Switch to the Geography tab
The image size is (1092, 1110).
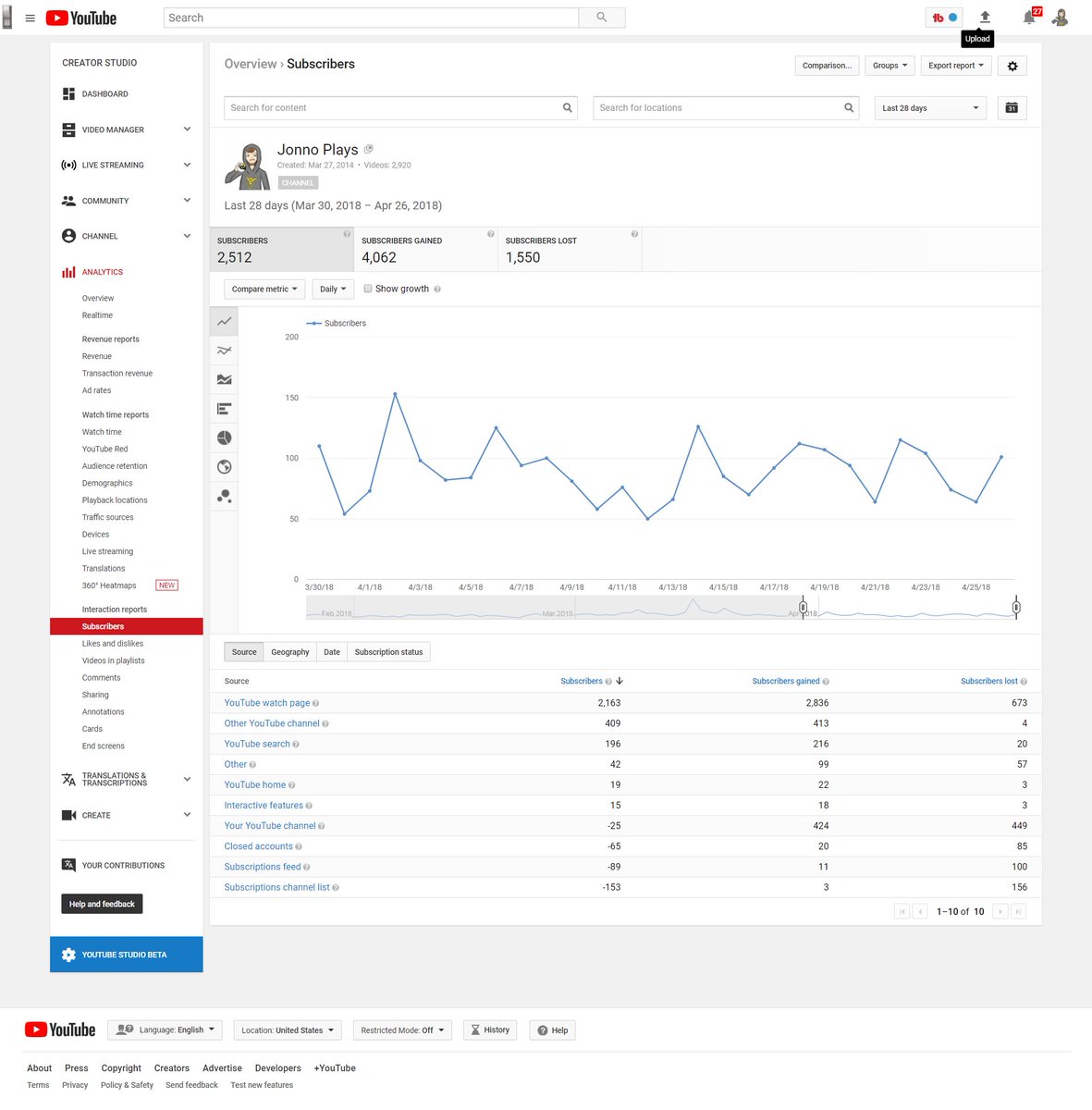tap(290, 652)
